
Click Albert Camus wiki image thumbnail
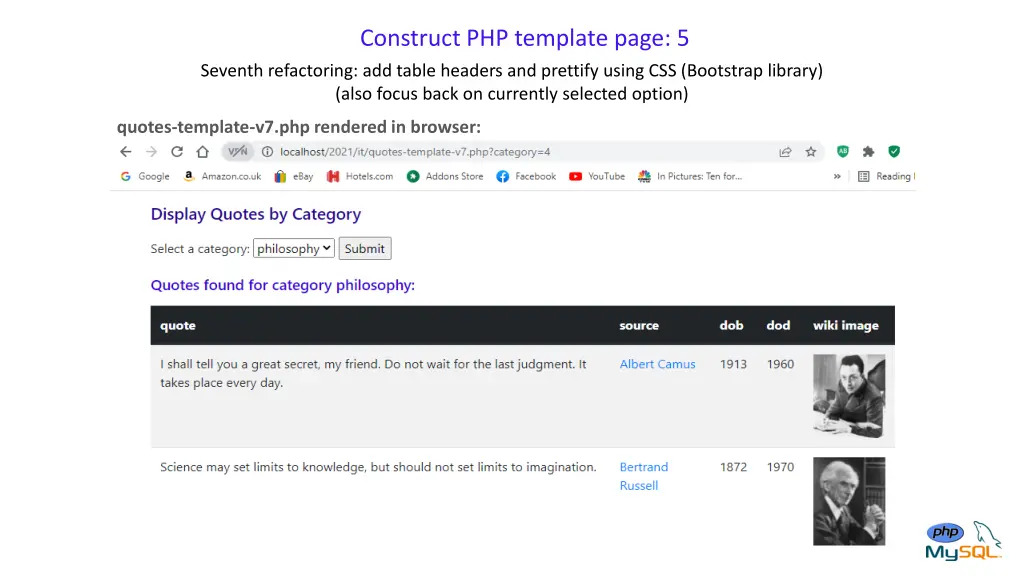coord(849,396)
